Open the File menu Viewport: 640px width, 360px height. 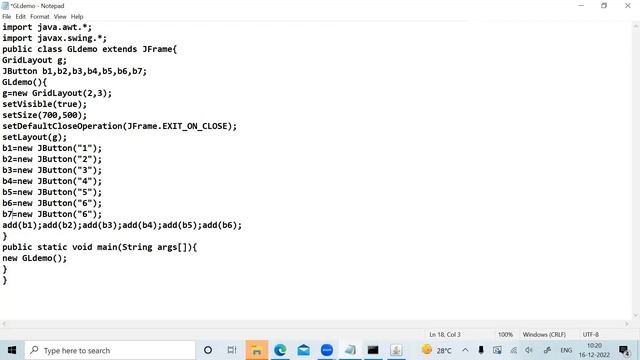pyautogui.click(x=7, y=17)
